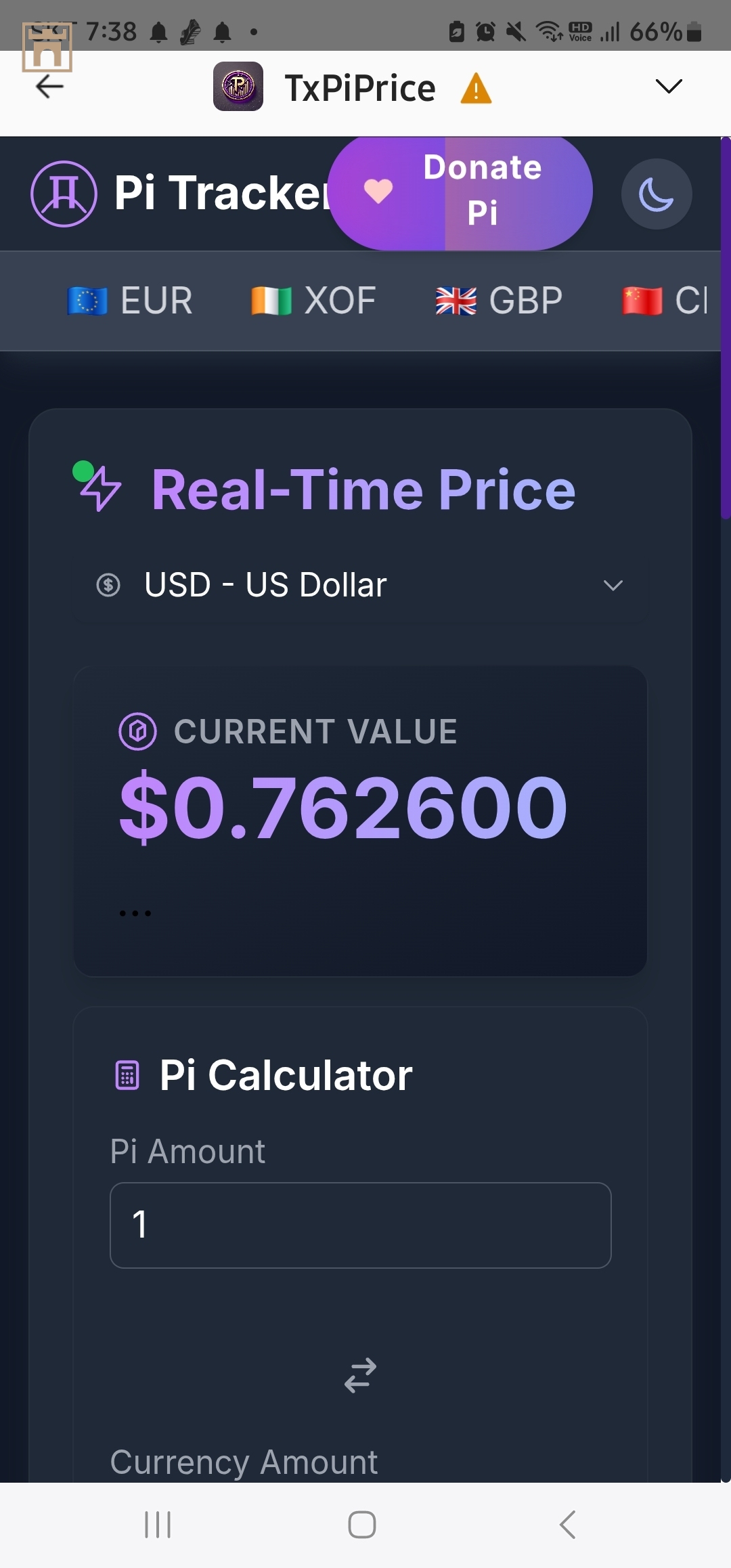Tap the back arrow icon
The height and width of the screenshot is (1568, 731).
(x=49, y=87)
